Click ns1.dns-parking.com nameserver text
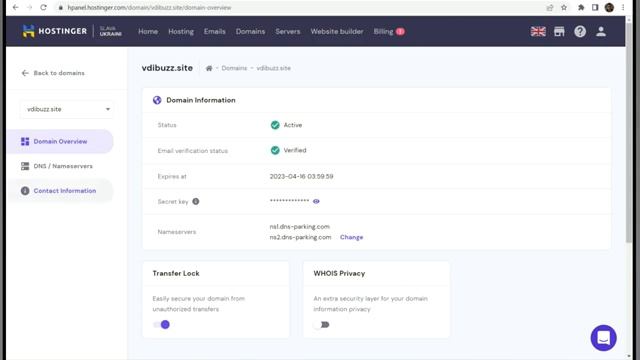The width and height of the screenshot is (640, 360). pos(300,227)
